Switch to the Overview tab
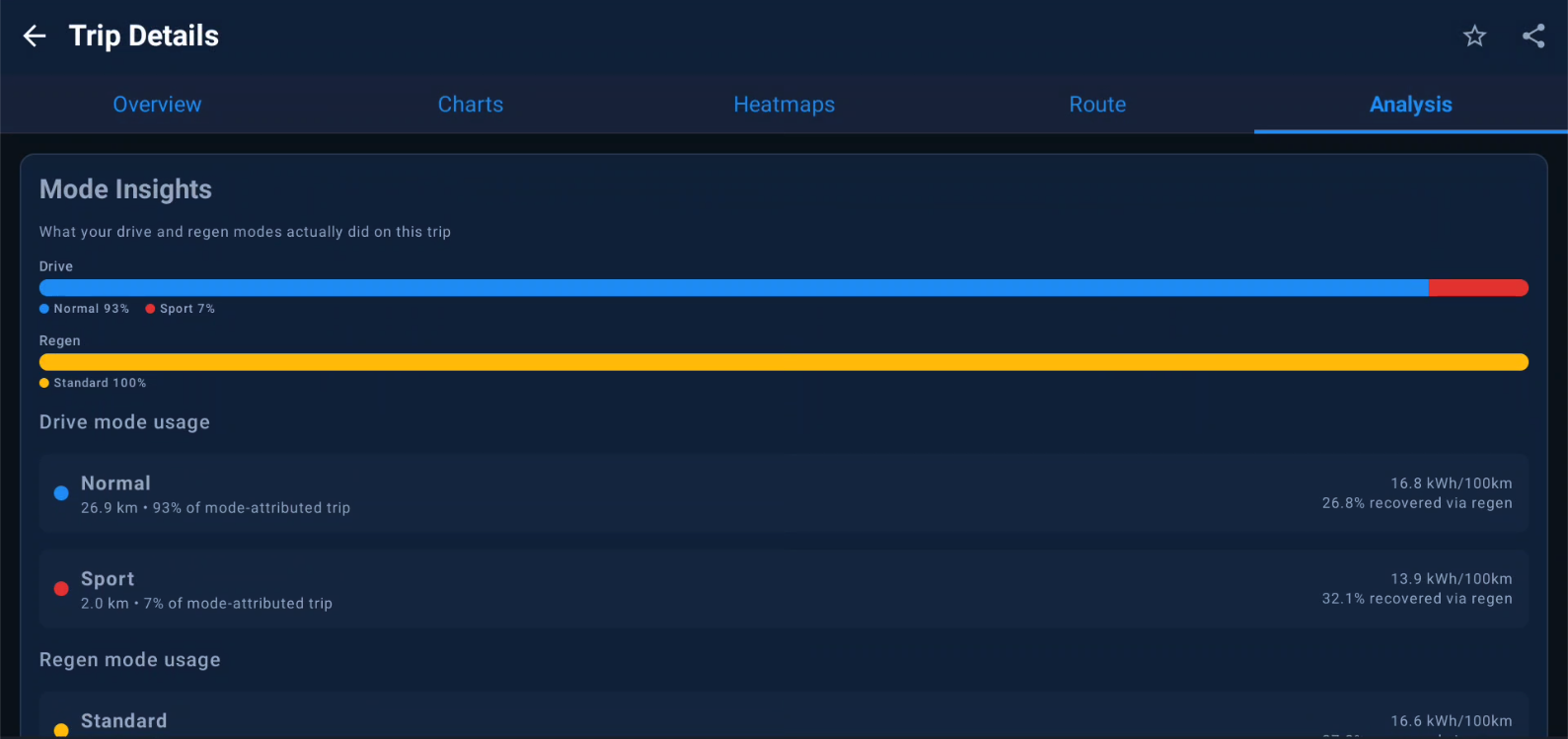Screen dimensions: 1568x739 [x=157, y=105]
